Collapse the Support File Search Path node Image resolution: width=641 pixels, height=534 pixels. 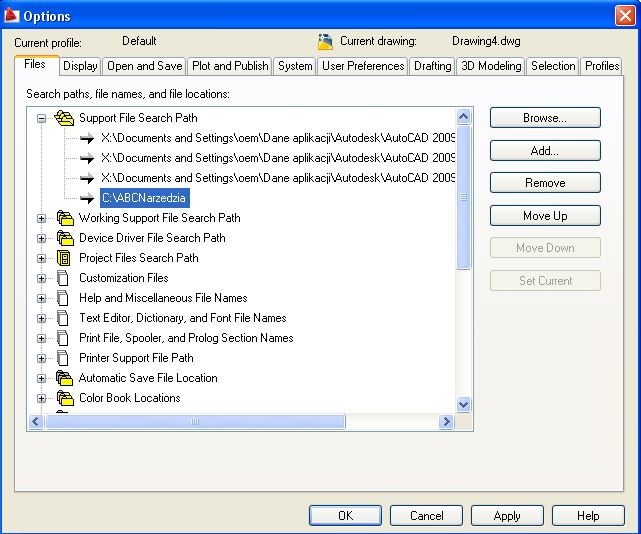tap(42, 118)
